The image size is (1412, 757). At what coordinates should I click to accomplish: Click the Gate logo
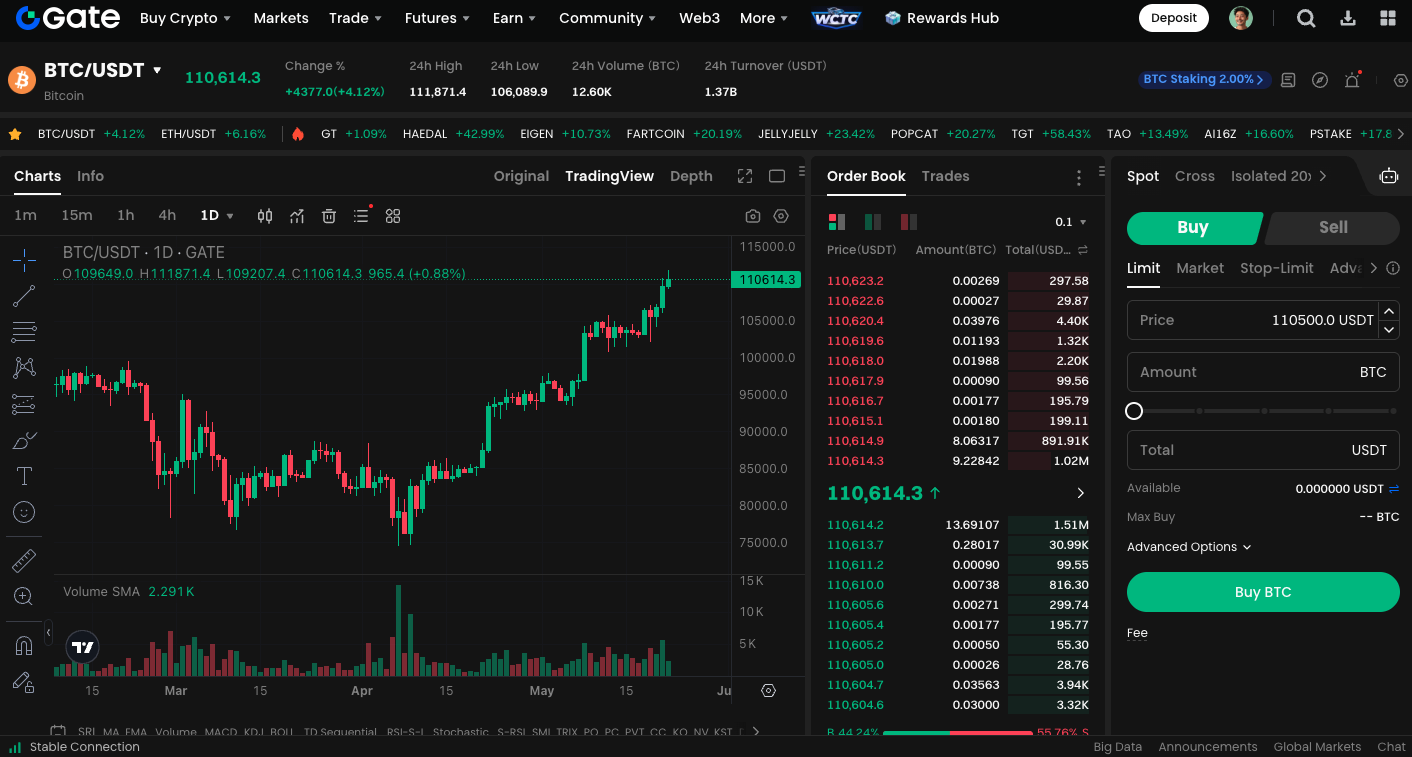[68, 18]
